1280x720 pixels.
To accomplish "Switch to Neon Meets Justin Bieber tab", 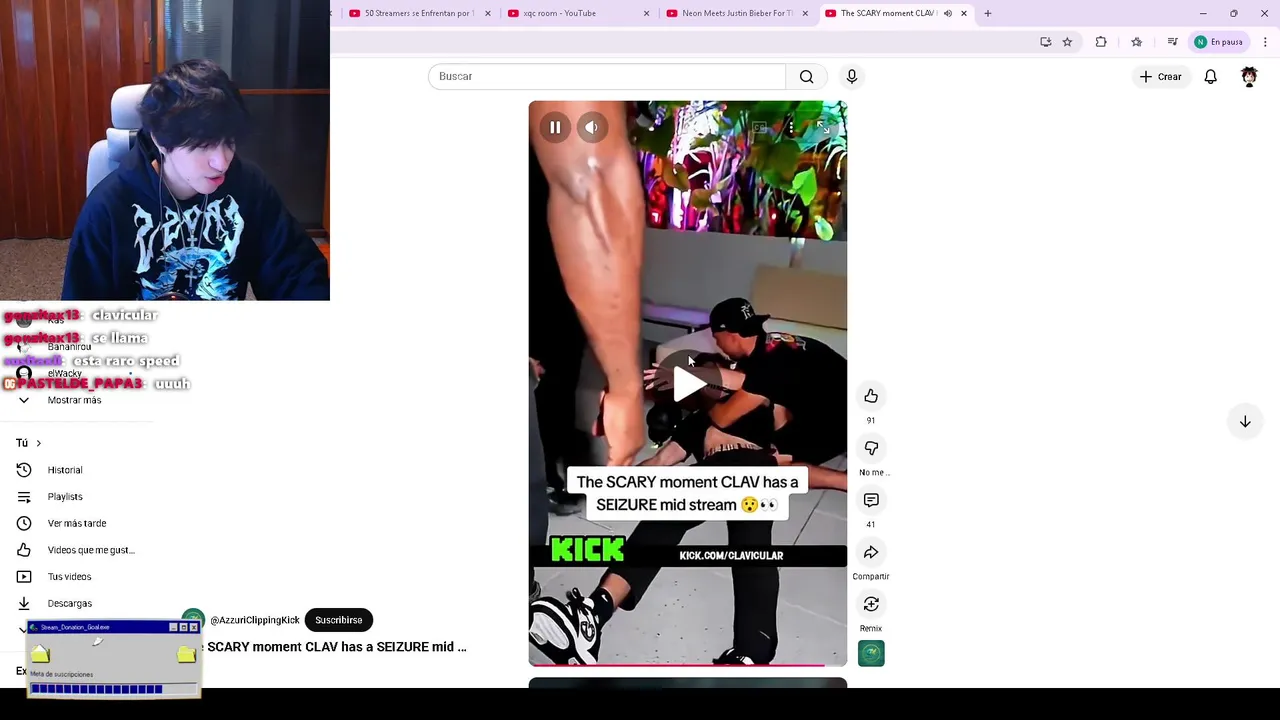I will tap(736, 13).
